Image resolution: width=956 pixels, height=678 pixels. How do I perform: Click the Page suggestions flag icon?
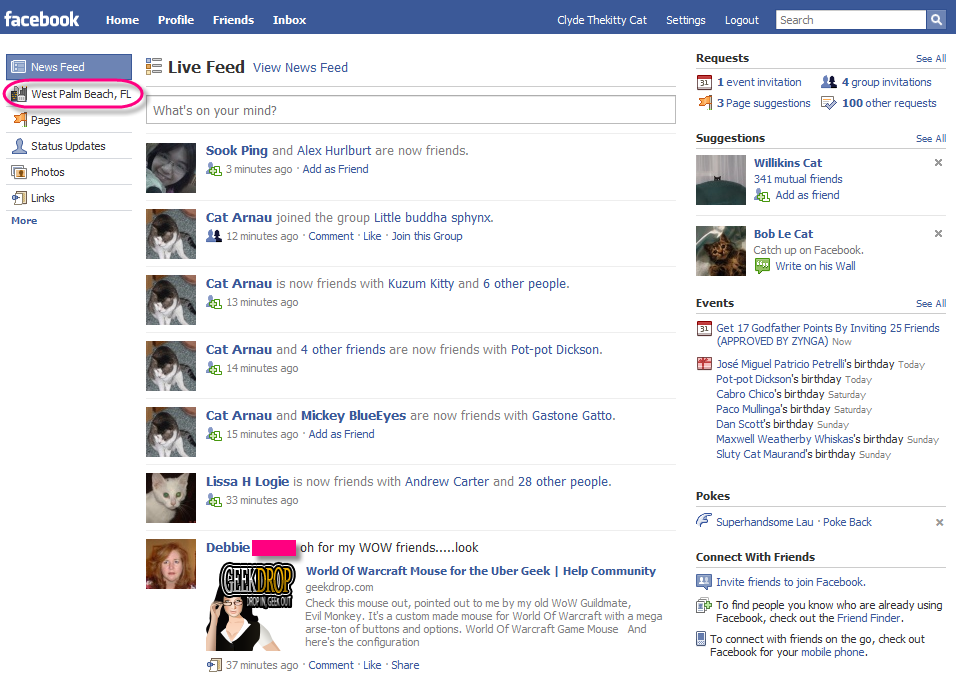click(705, 102)
